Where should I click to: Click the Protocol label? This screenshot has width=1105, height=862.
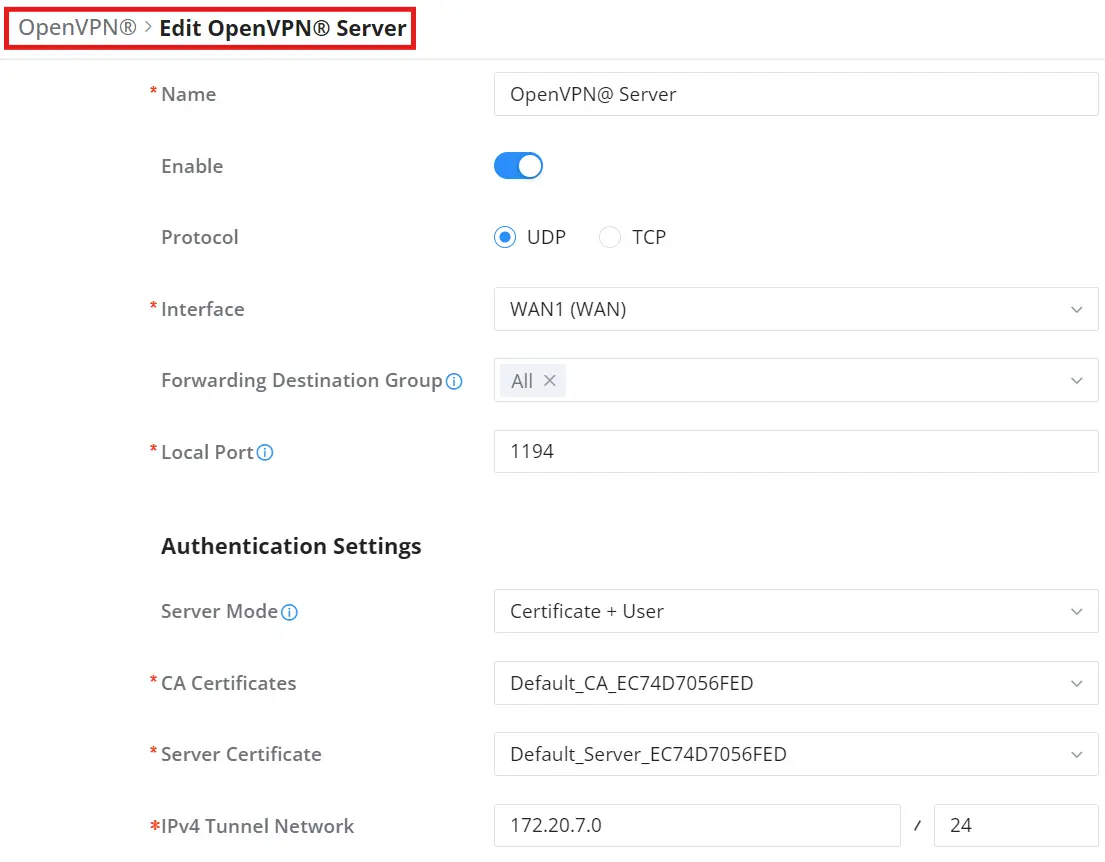coord(199,238)
